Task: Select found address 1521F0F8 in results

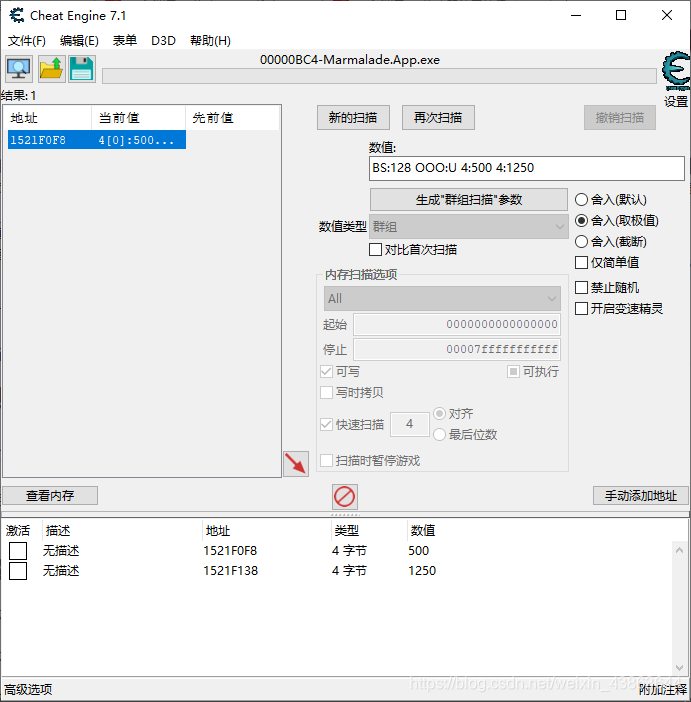Action: pos(97,140)
